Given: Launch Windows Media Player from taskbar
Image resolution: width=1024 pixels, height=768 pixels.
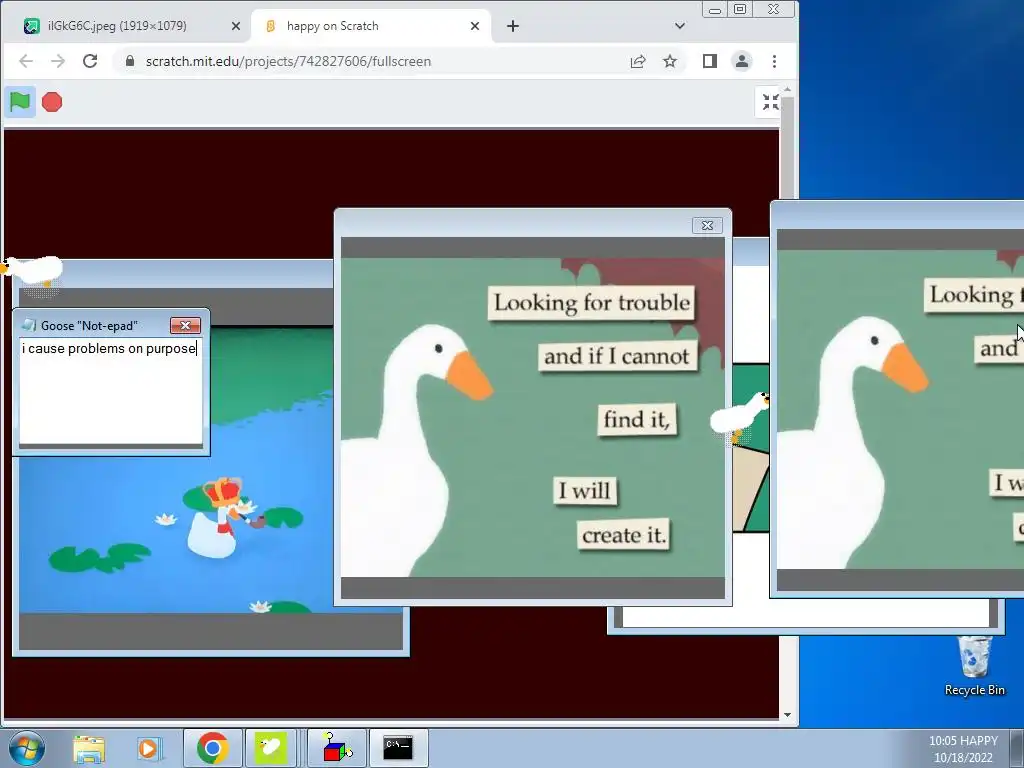Looking at the screenshot, I should click(148, 748).
